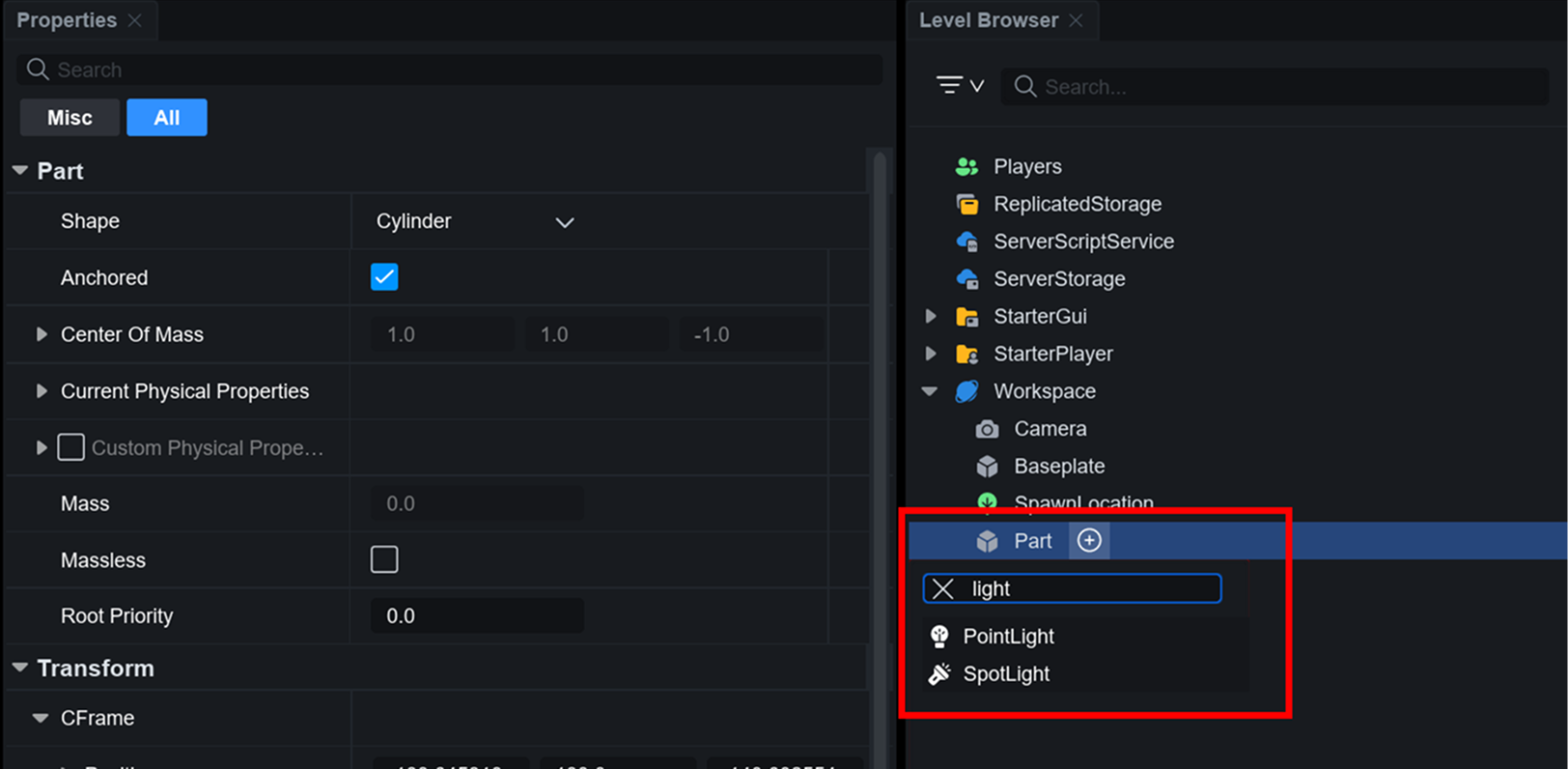
Task: Click the Camera icon in Workspace
Action: (987, 429)
